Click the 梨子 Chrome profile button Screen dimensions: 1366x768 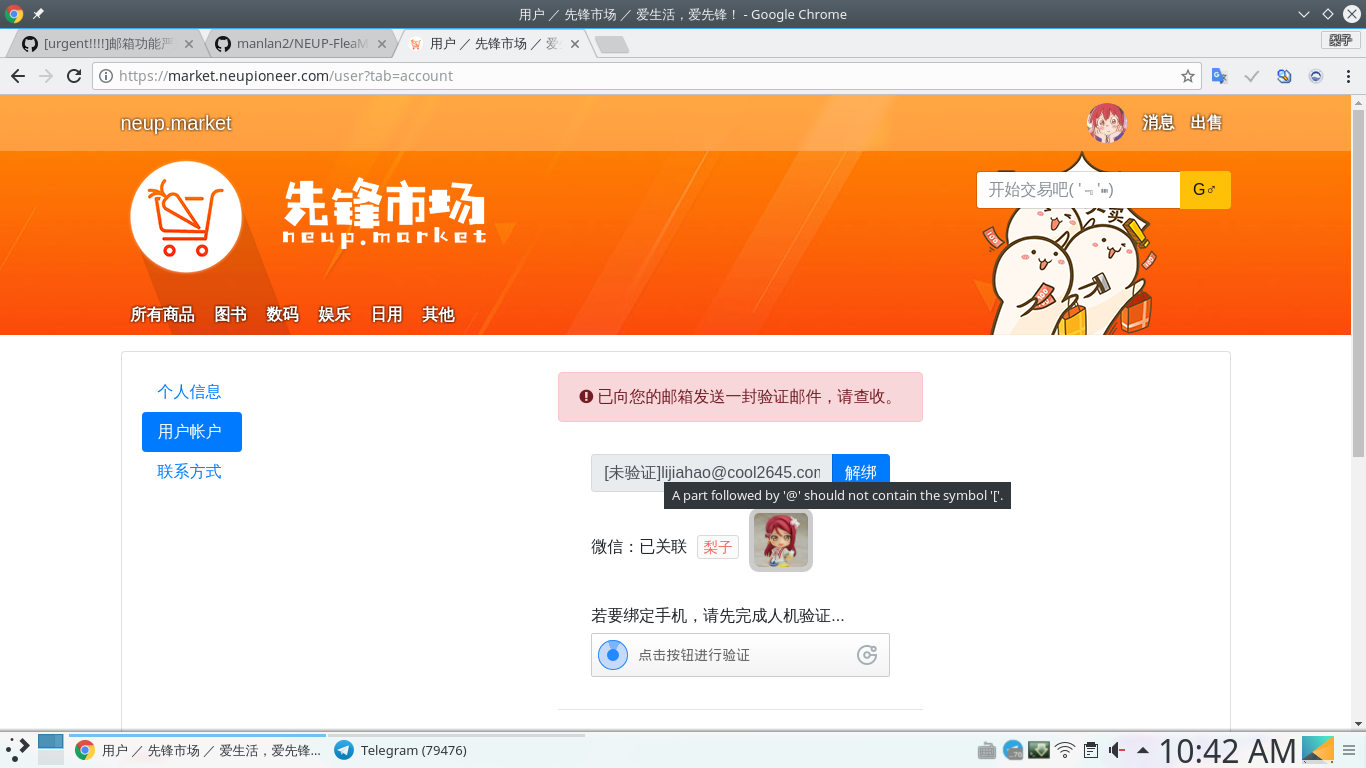tap(1340, 40)
